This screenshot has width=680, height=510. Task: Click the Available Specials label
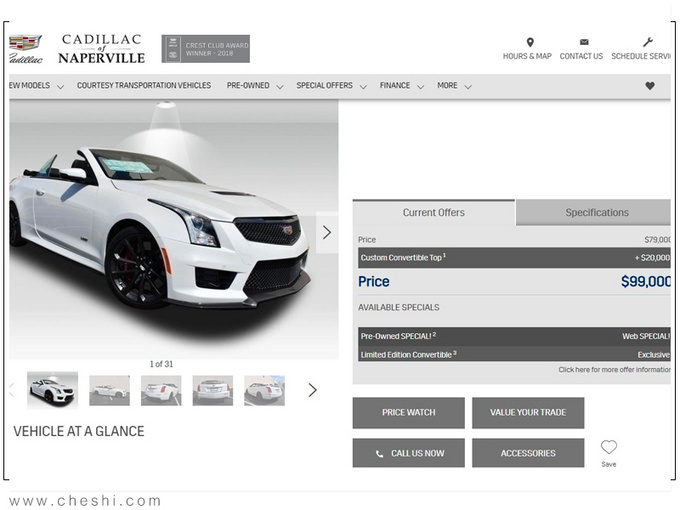[399, 307]
